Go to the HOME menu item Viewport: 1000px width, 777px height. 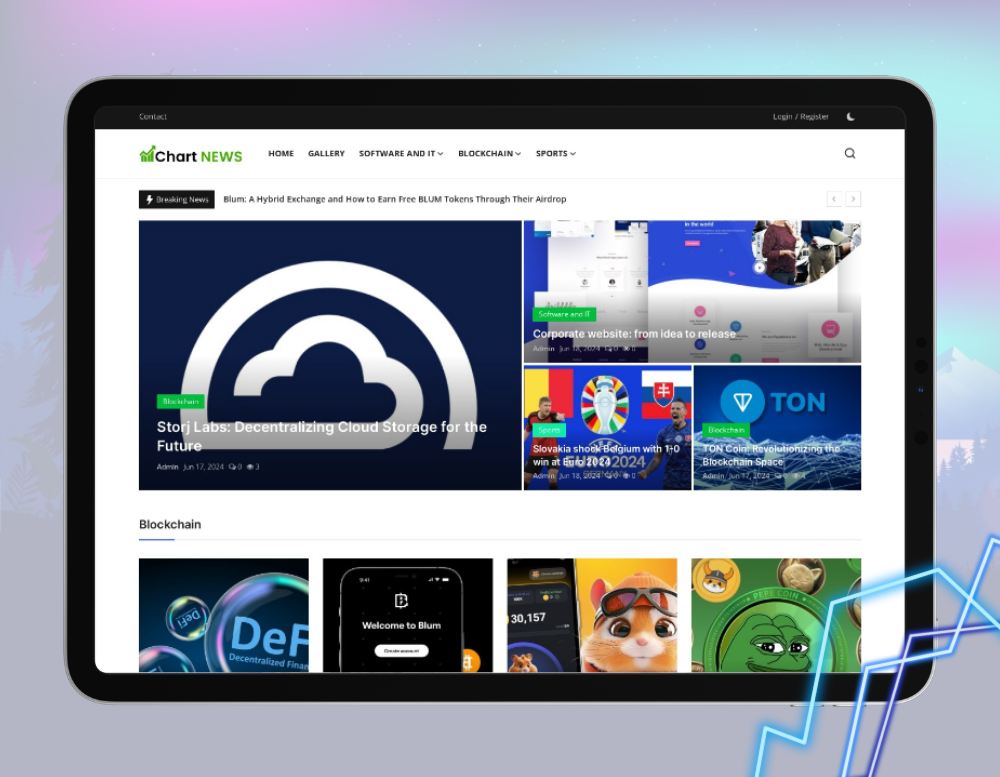pos(281,154)
